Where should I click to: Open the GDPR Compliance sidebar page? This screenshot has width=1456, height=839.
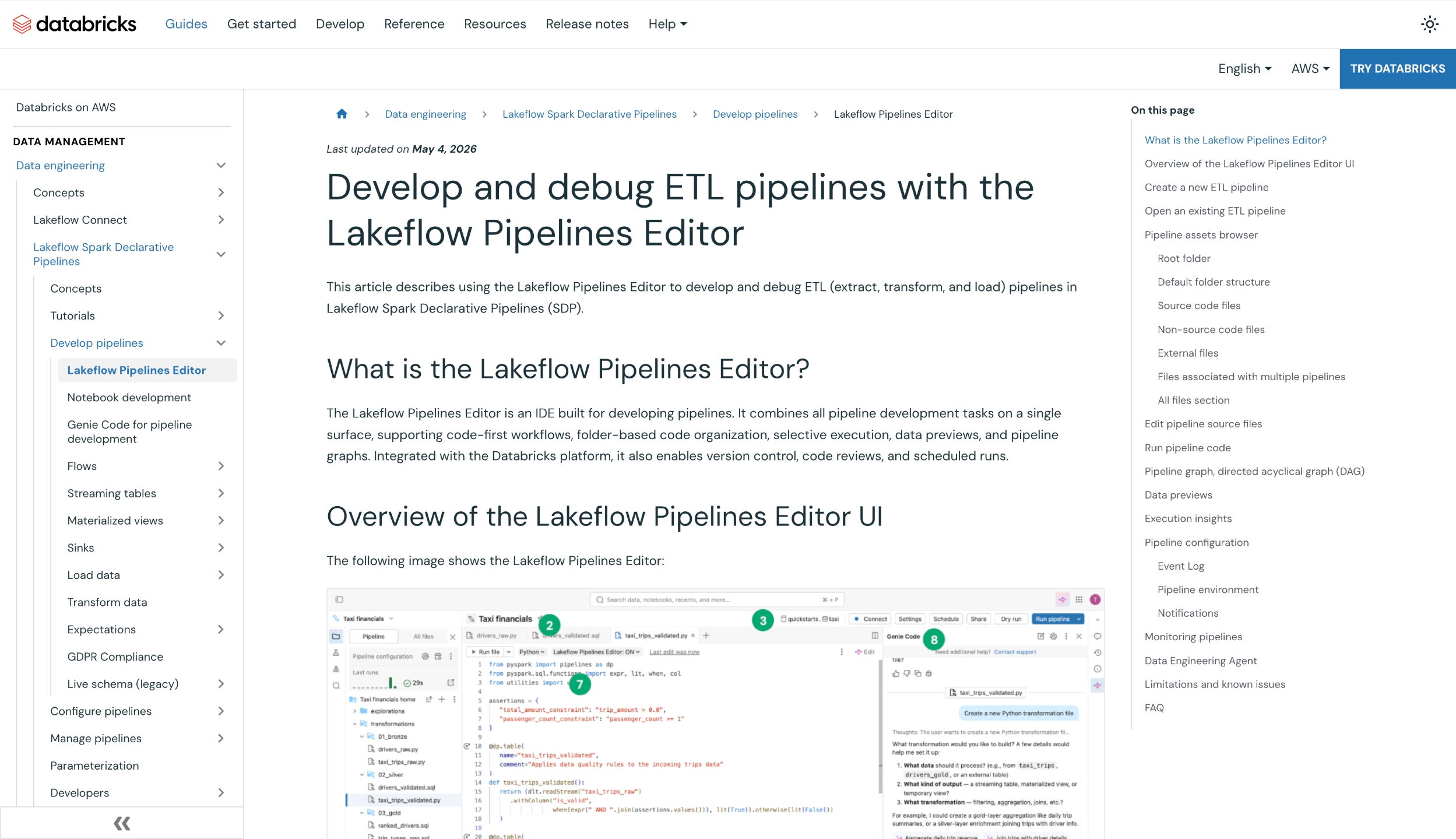pos(115,657)
